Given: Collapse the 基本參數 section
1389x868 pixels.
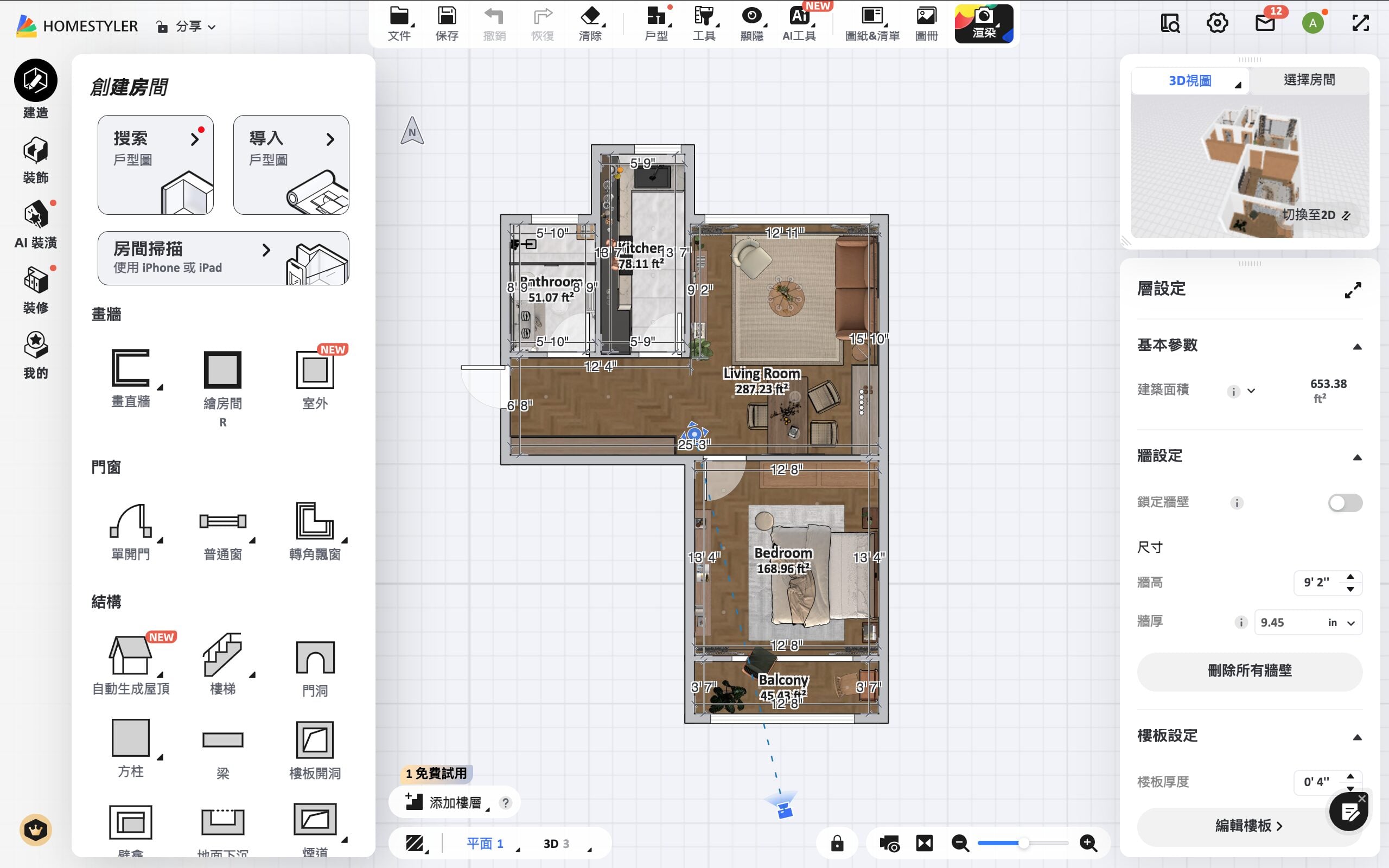Looking at the screenshot, I should coord(1357,346).
